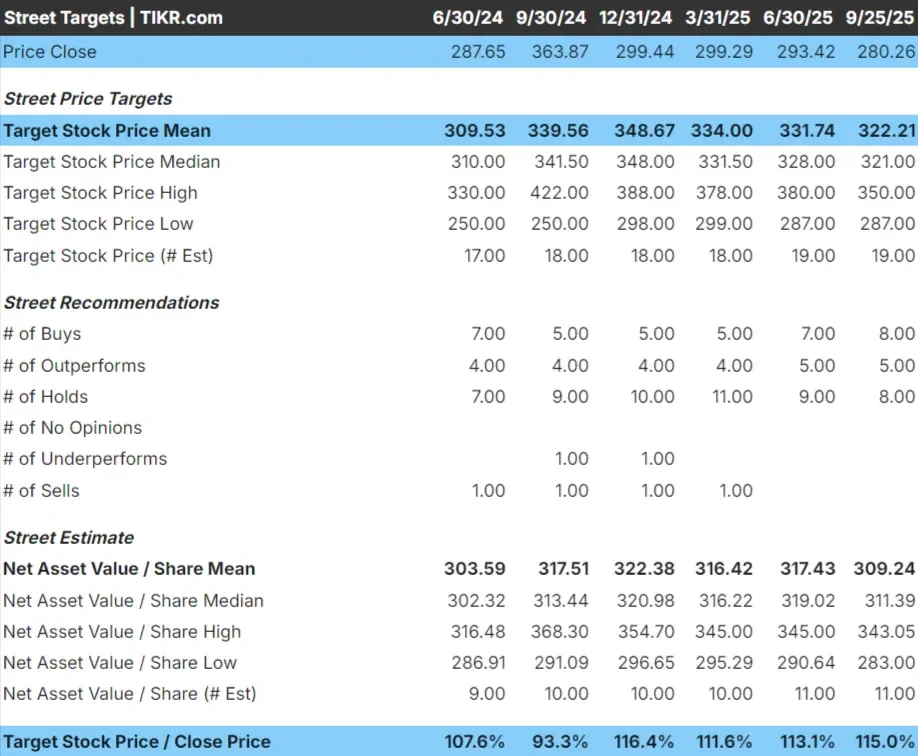Click the 'Target Stock Price (# Est)' row label

click(108, 256)
